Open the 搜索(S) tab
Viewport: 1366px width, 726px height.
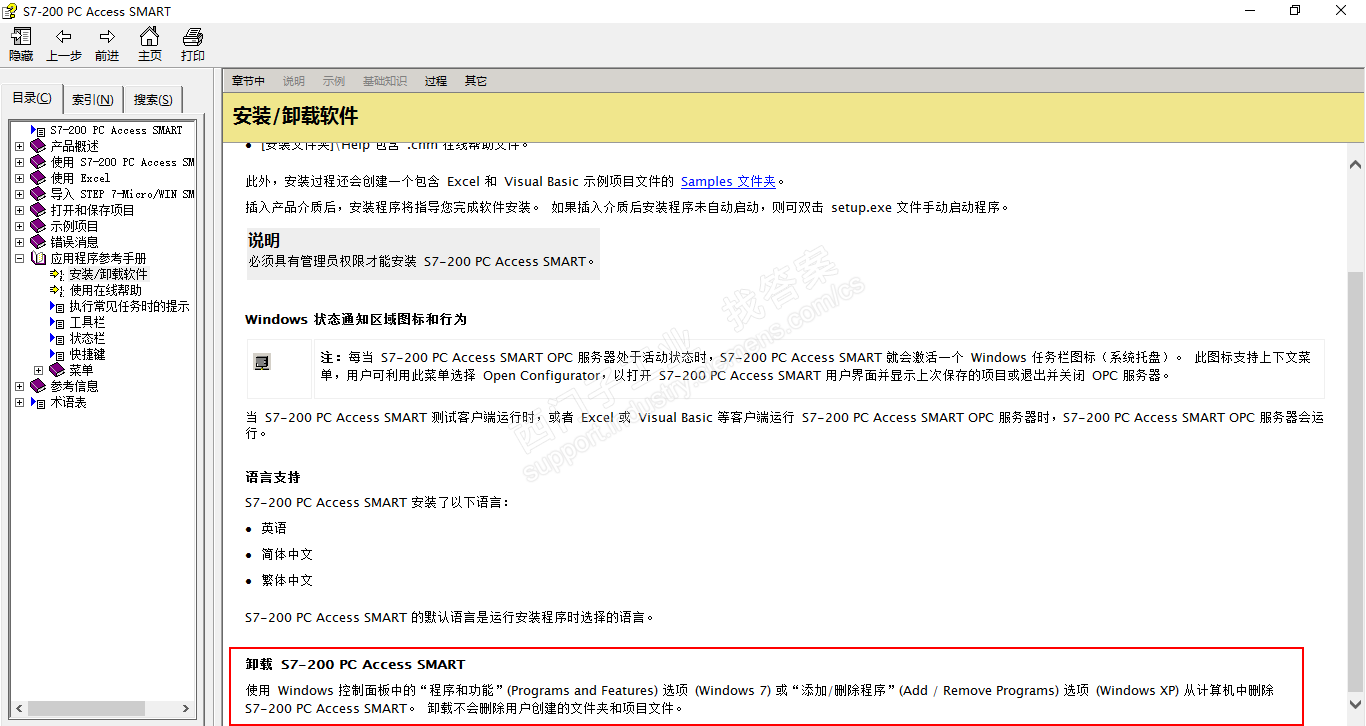153,100
